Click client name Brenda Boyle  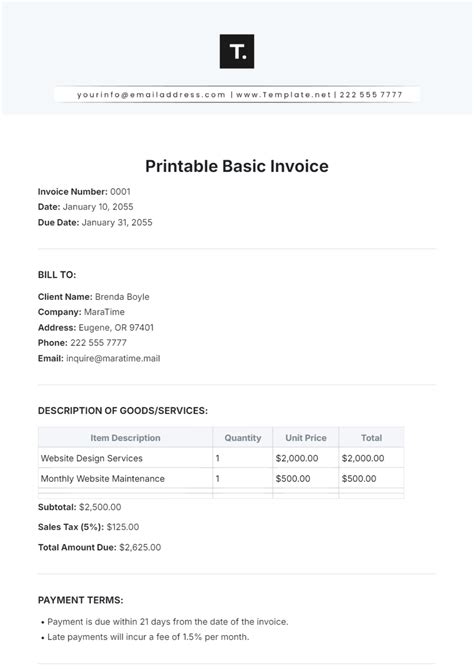[122, 297]
